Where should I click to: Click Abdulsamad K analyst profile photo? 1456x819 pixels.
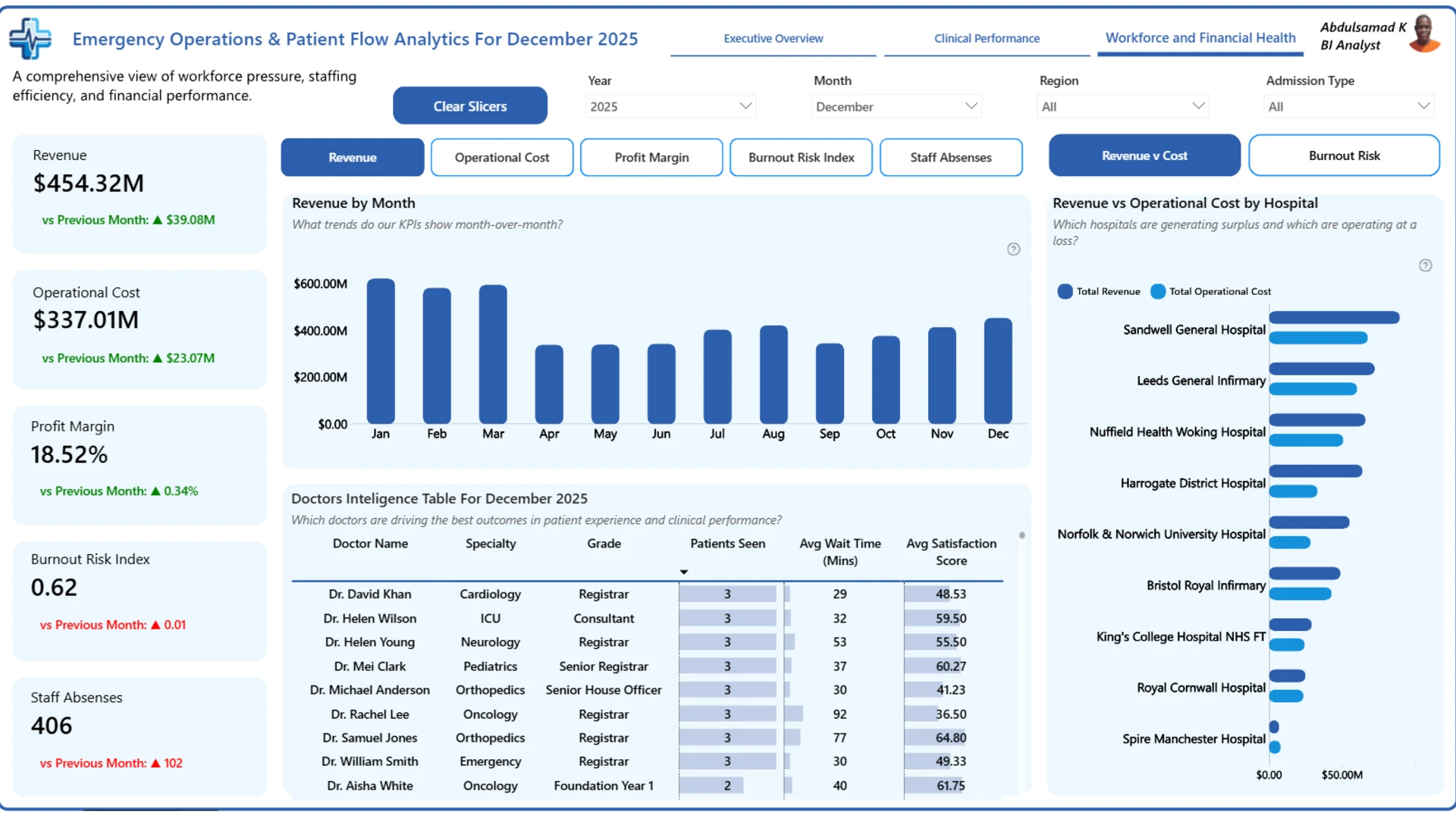pos(1423,34)
